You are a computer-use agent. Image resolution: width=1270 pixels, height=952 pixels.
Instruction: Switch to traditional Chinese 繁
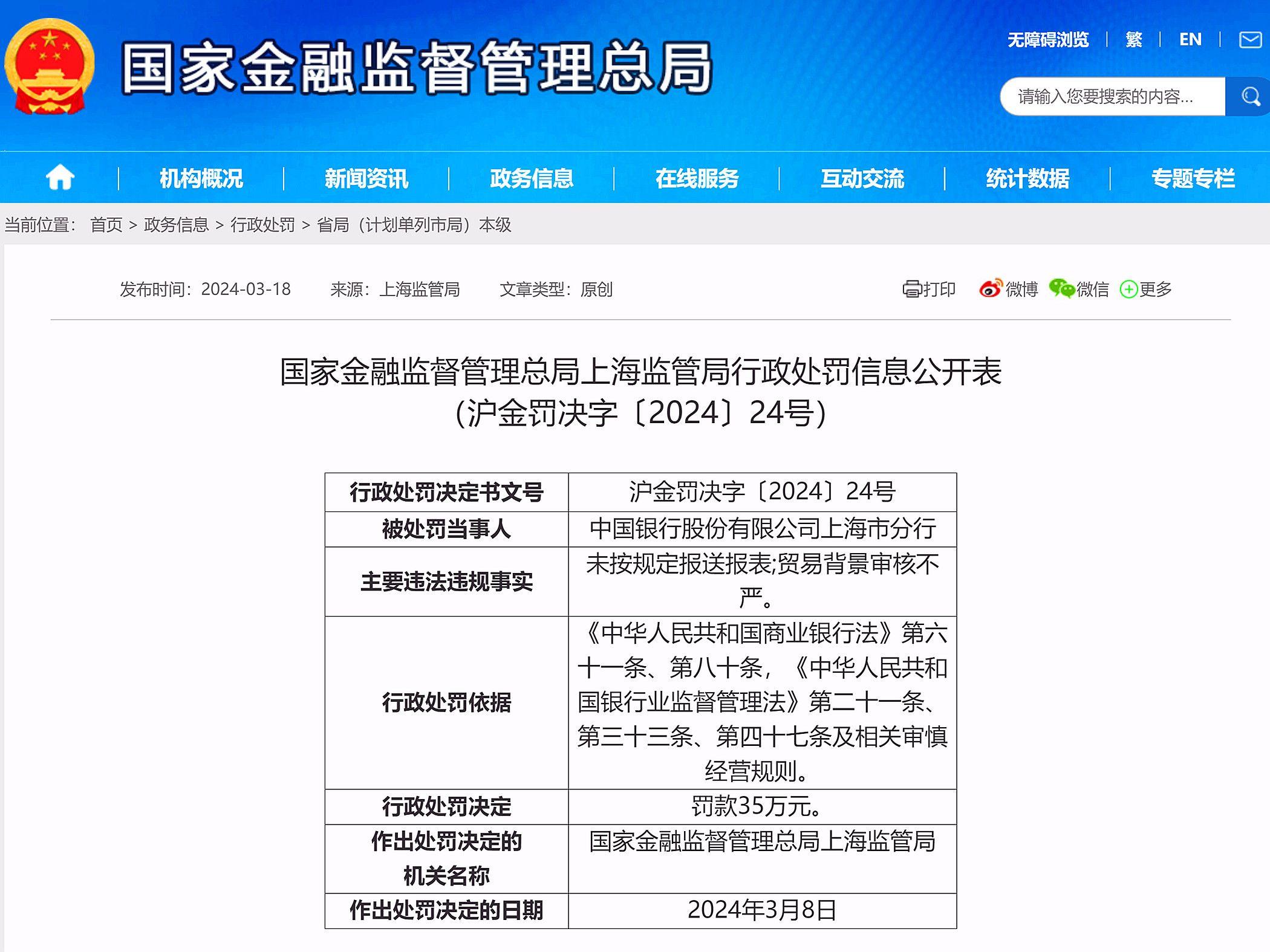point(1134,40)
